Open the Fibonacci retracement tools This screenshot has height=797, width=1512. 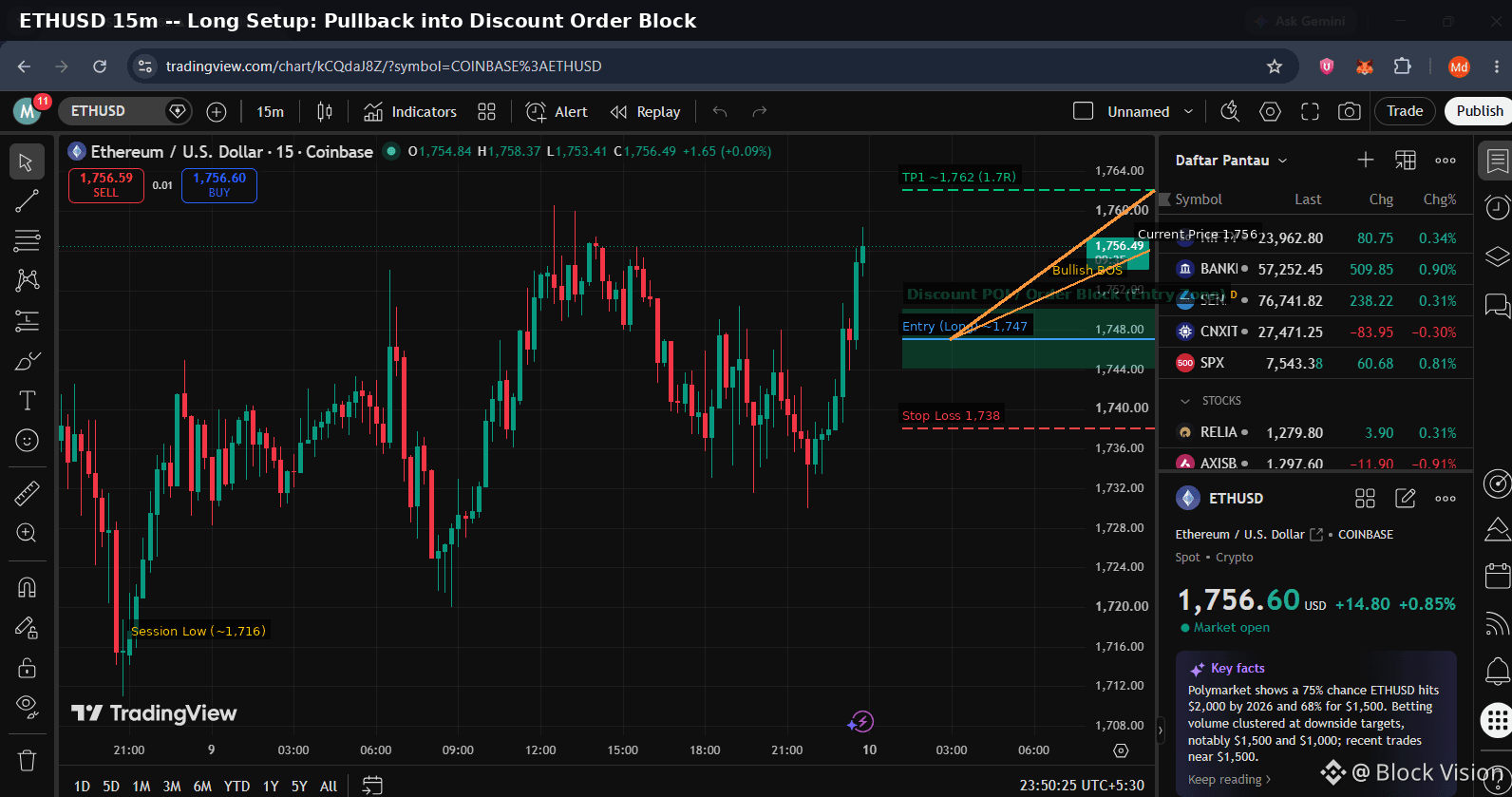point(27,240)
